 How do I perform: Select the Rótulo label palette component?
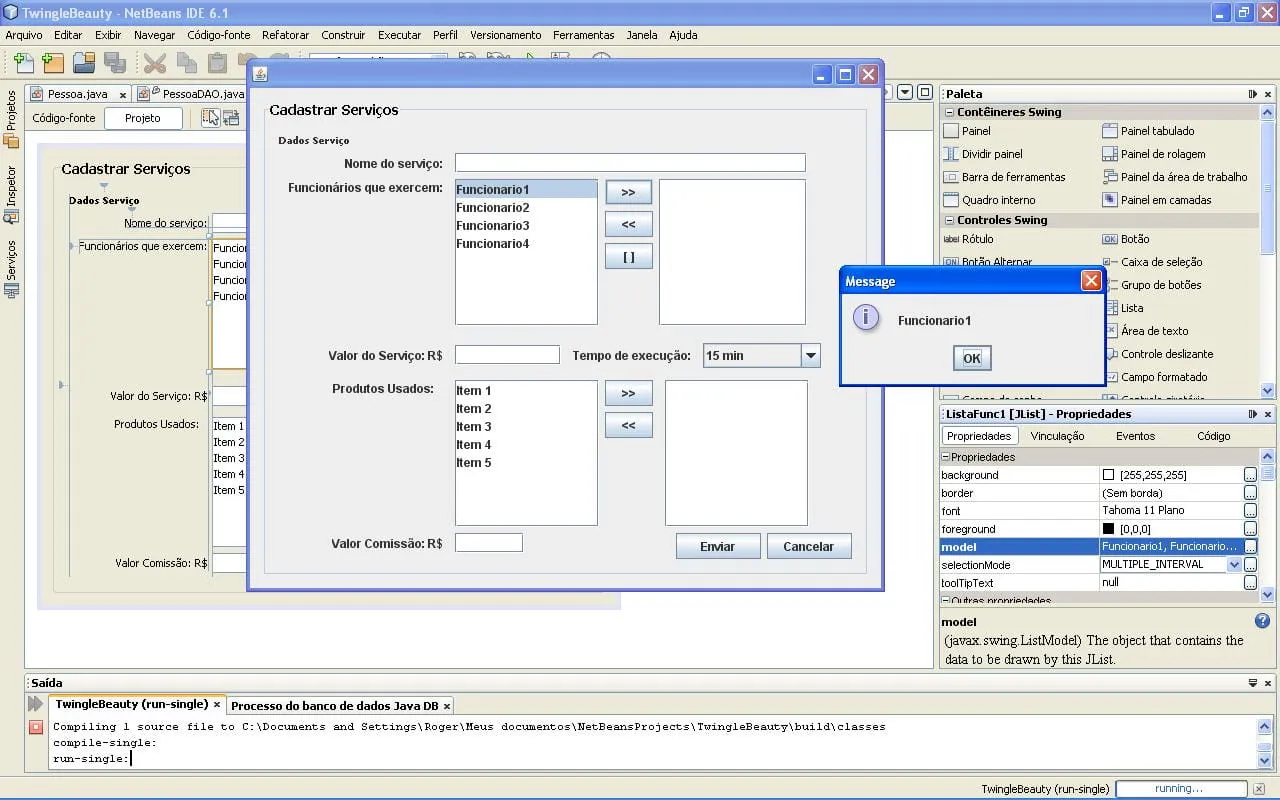point(977,239)
